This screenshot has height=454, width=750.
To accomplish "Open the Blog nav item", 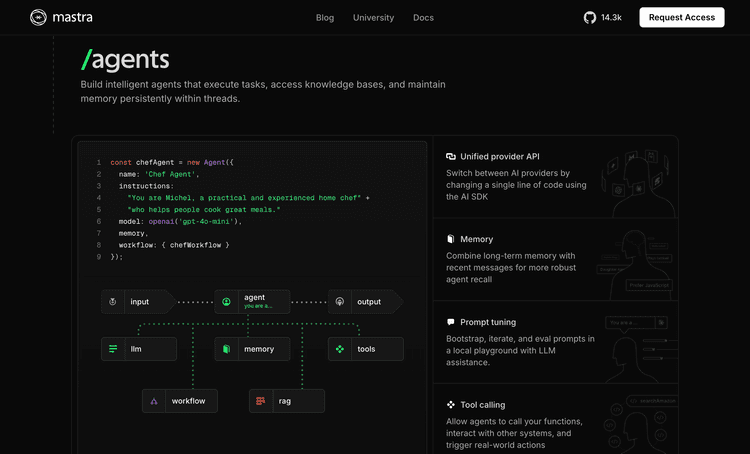I will point(325,18).
